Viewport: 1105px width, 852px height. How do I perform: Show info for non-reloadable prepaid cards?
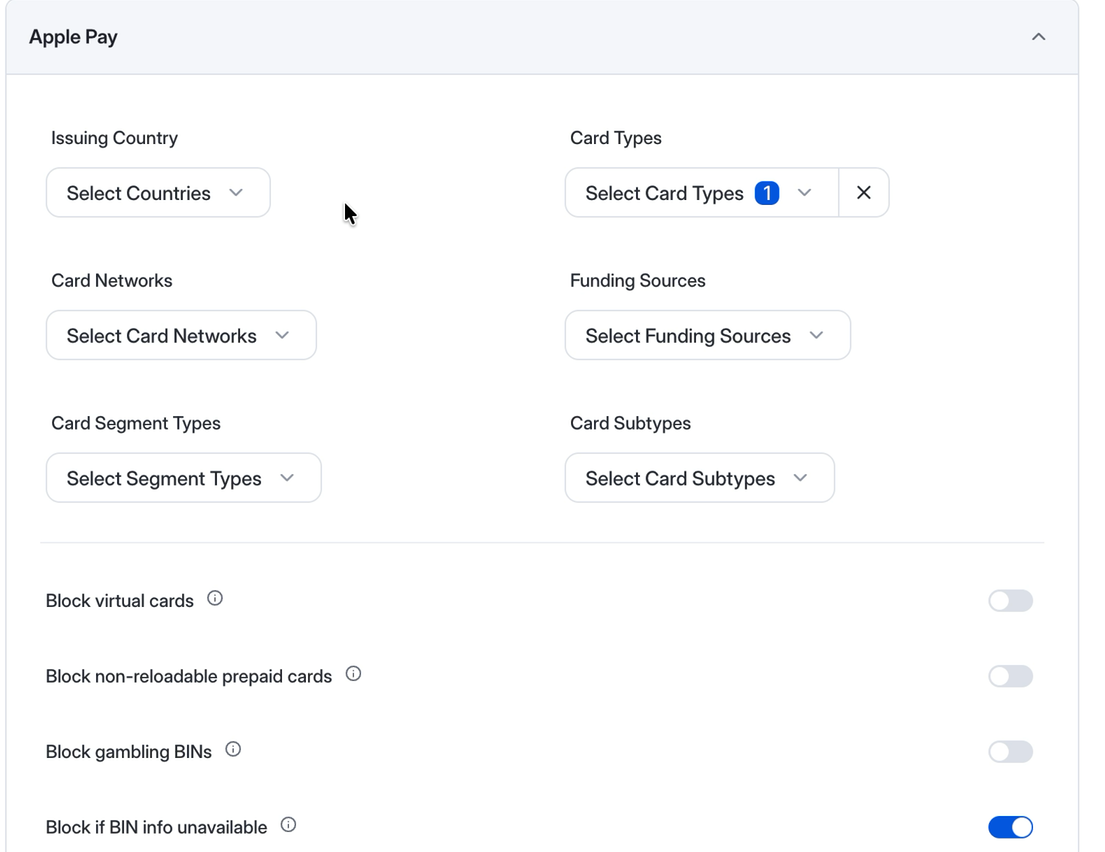pyautogui.click(x=353, y=674)
